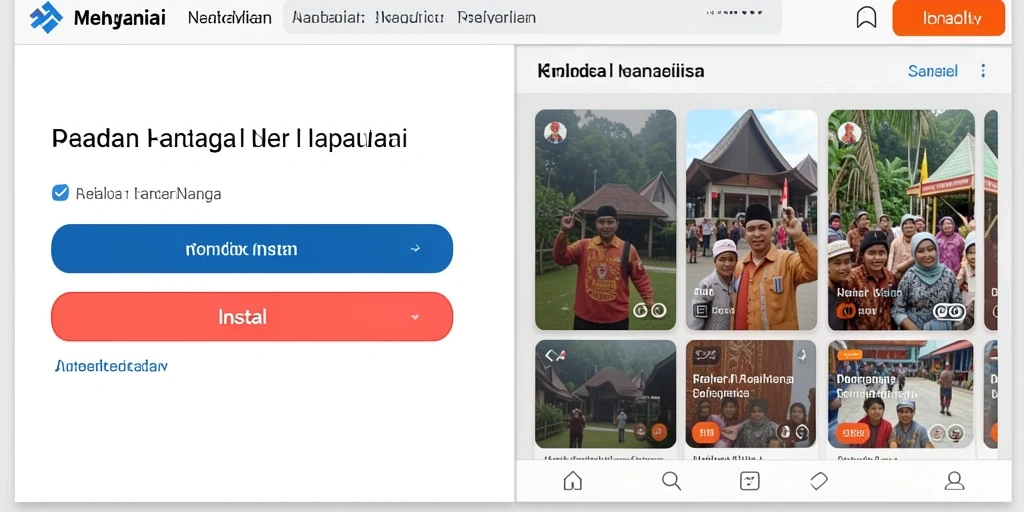The image size is (1024, 512).
Task: Open the Neatalviian menu item
Action: [229, 18]
